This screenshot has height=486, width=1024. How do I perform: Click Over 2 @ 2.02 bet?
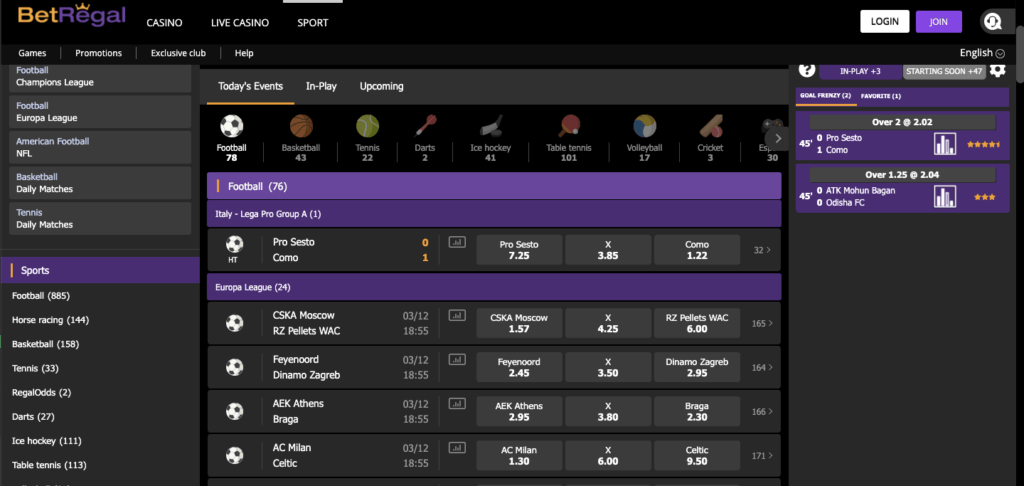pos(903,122)
